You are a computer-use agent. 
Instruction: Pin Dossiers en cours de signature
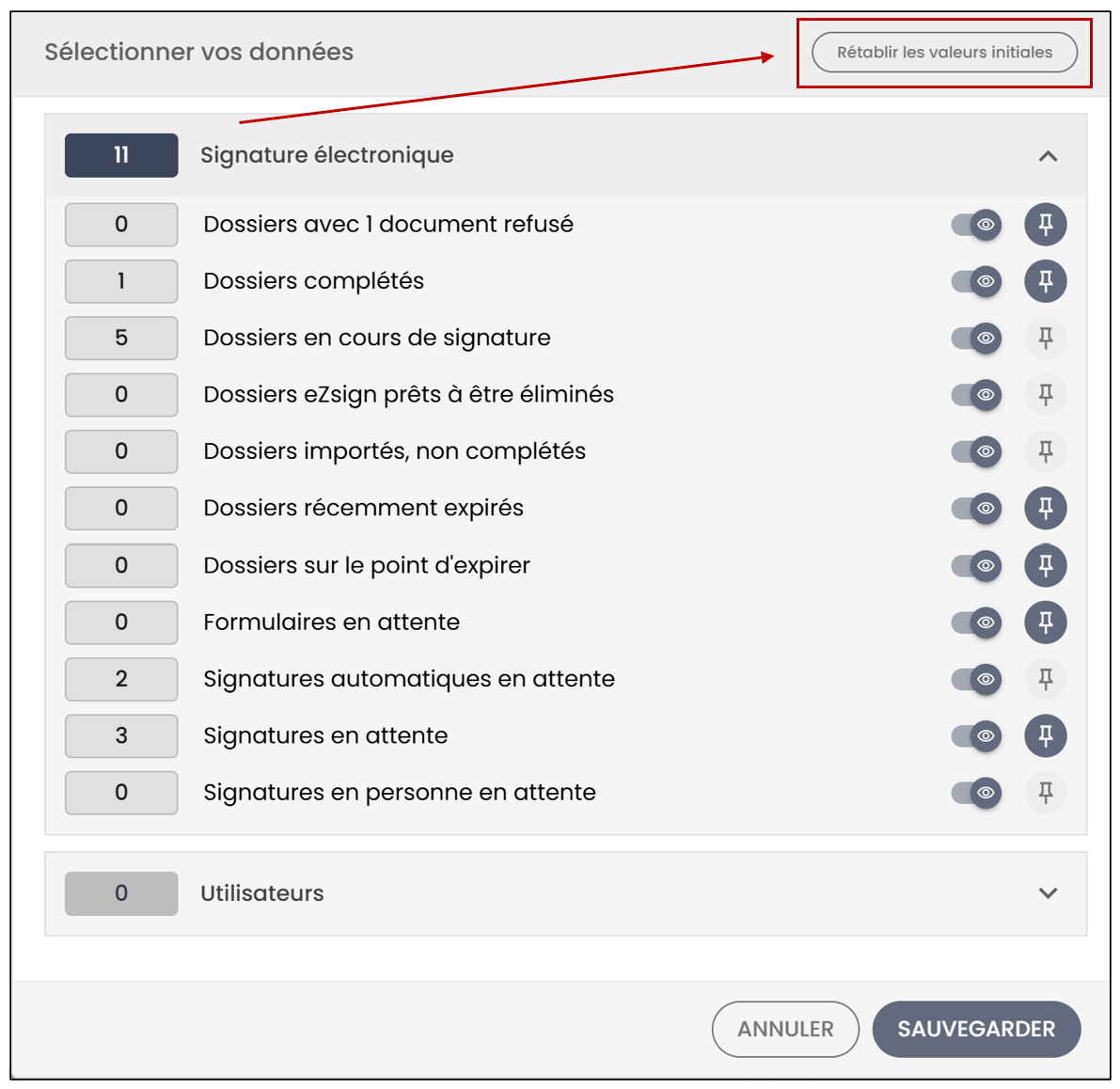1045,338
